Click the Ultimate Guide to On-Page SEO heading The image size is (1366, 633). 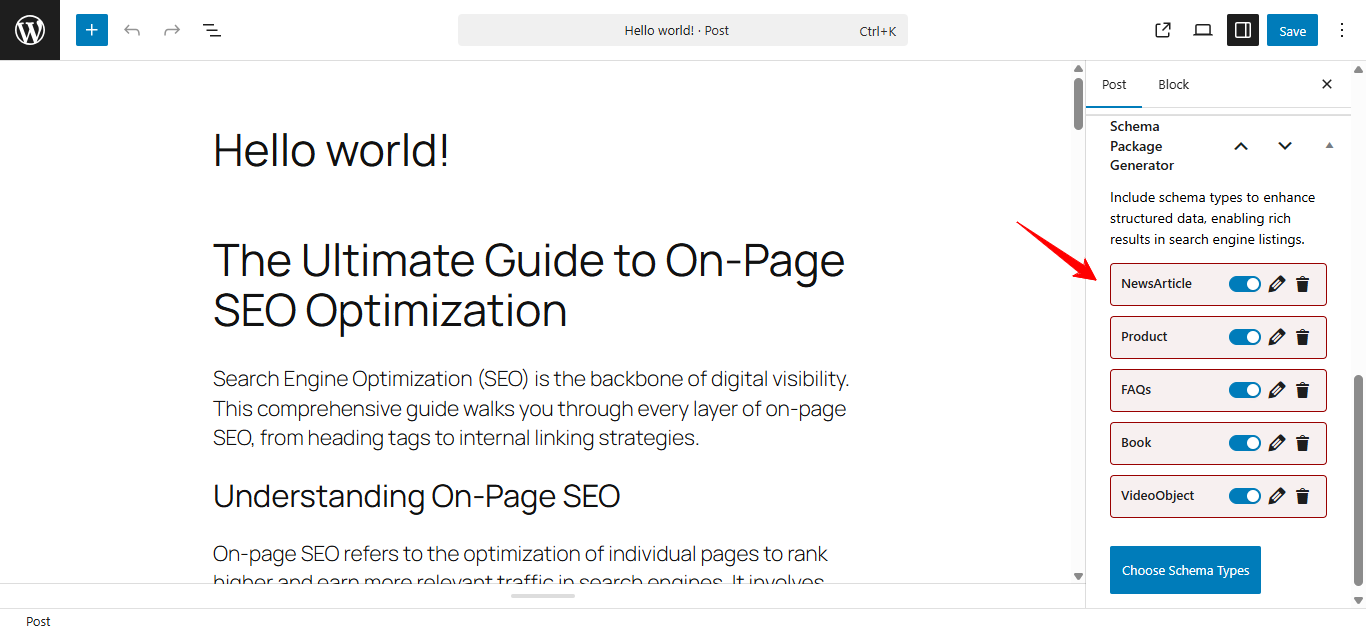[x=529, y=285]
